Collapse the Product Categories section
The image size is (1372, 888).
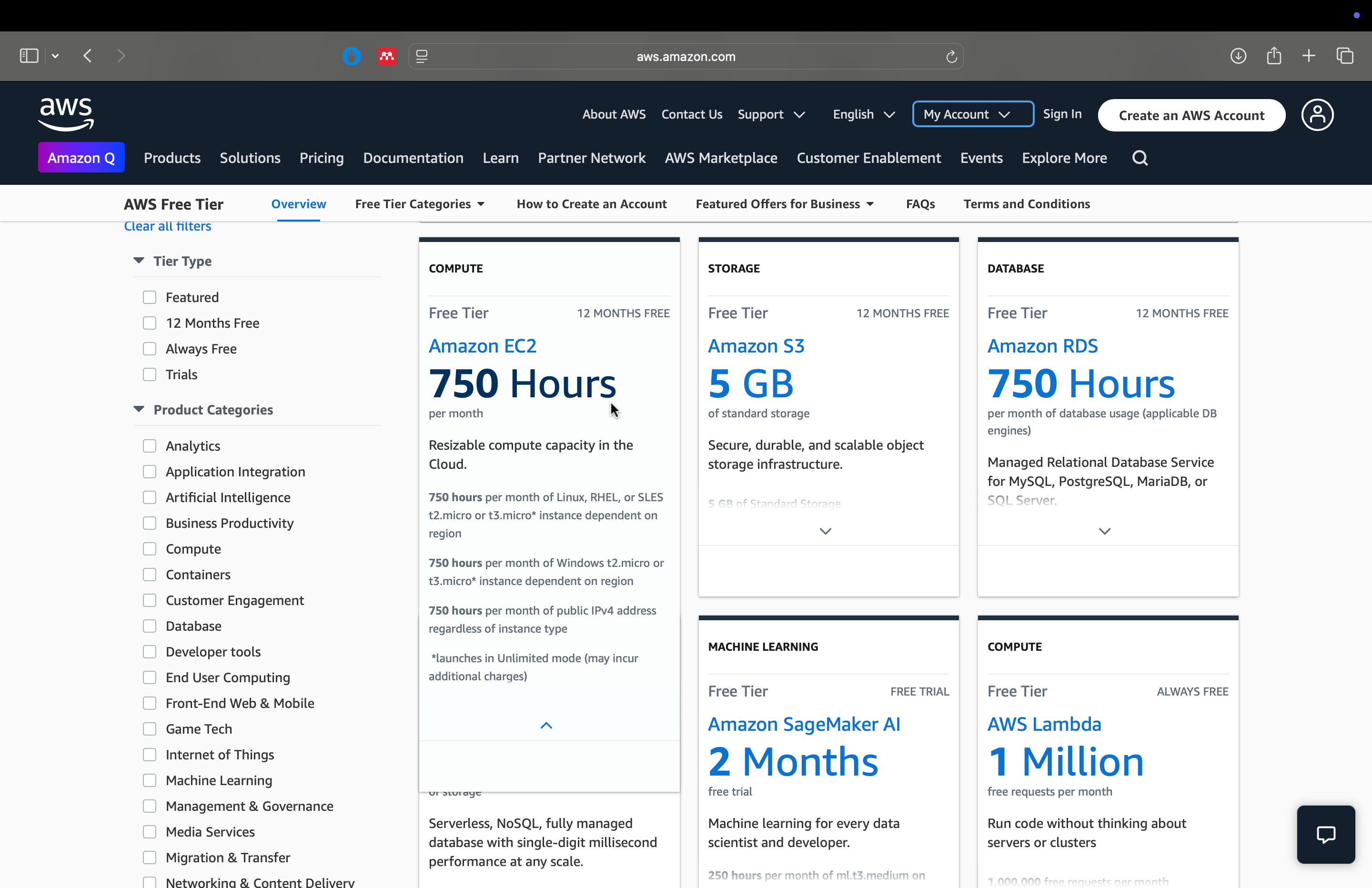139,409
